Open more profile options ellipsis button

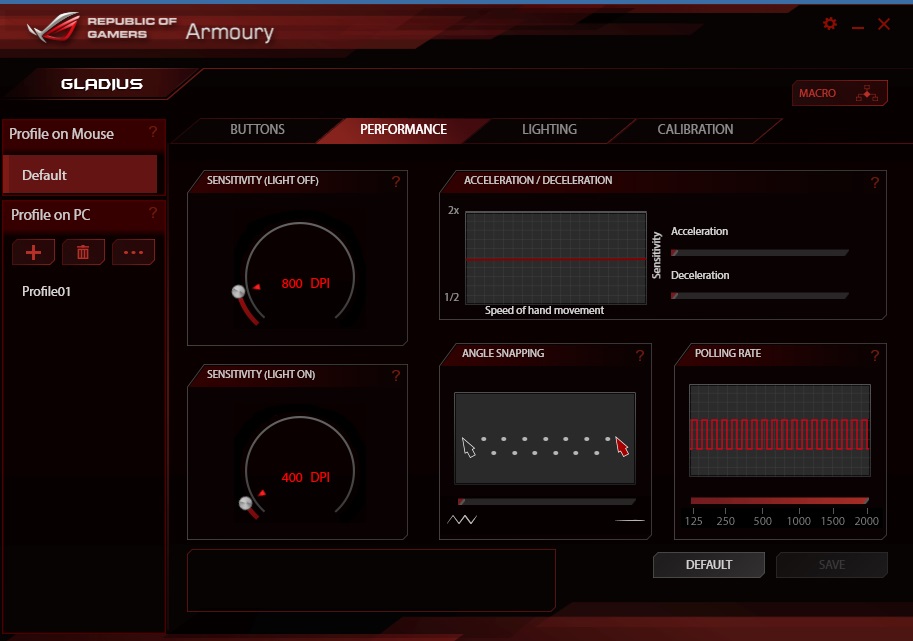pos(133,252)
